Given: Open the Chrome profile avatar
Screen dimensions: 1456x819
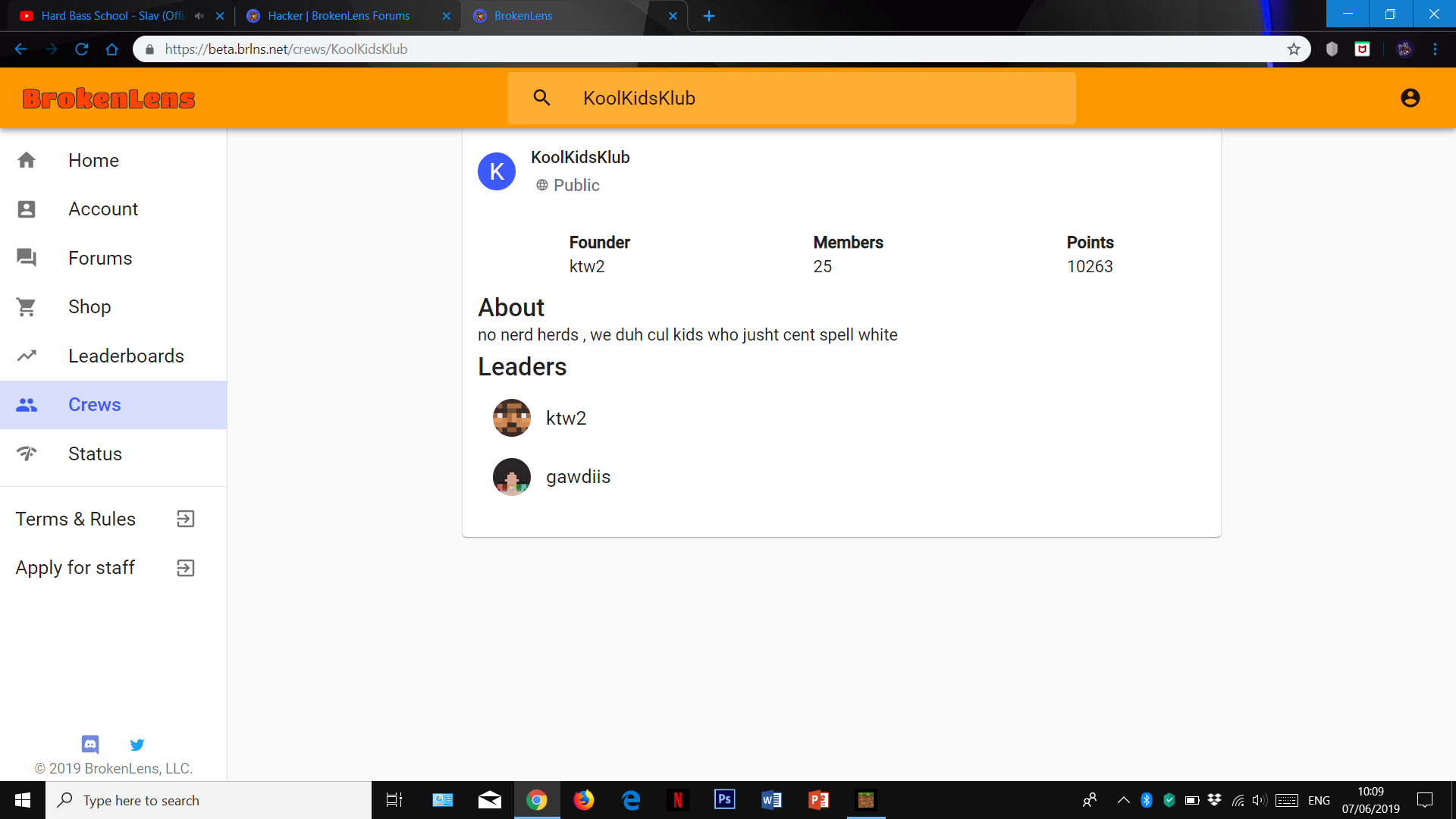Looking at the screenshot, I should click(1404, 49).
